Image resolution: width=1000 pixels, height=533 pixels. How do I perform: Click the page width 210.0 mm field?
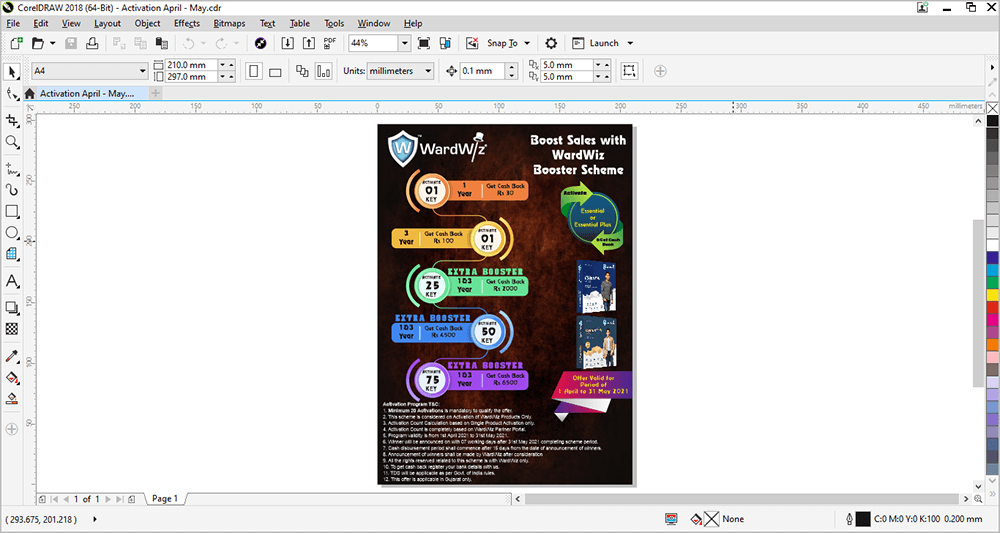(191, 65)
